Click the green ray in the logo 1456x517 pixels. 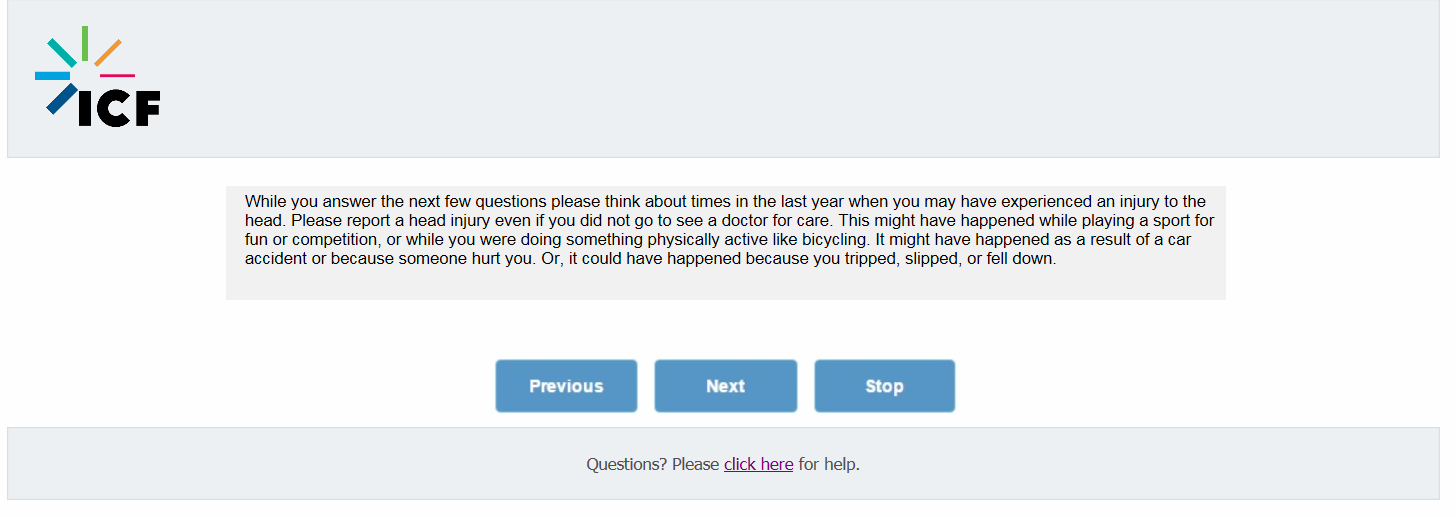85,43
